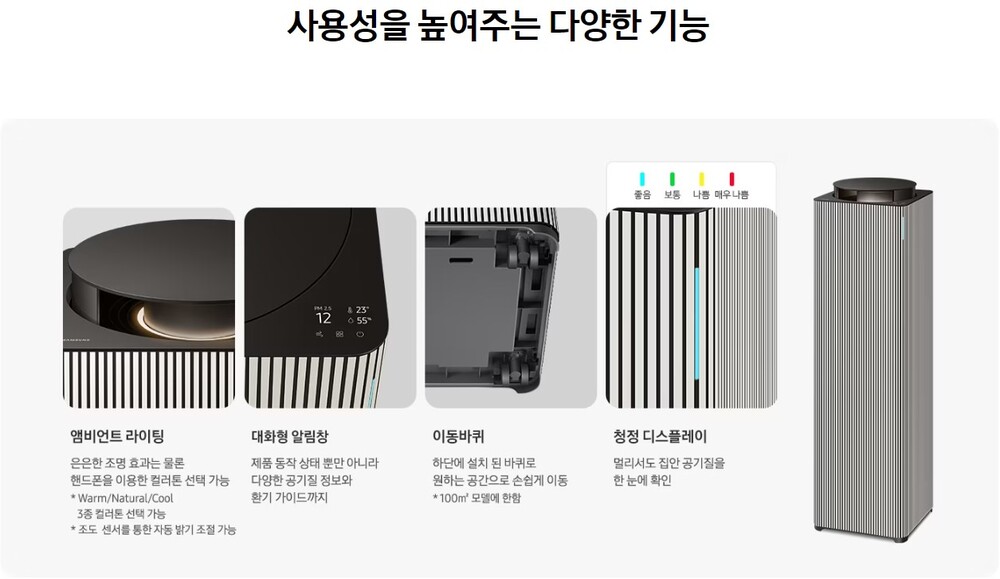Click the 대화형 알림창 heading
Screen dimensions: 1000x579
[x=290, y=437]
